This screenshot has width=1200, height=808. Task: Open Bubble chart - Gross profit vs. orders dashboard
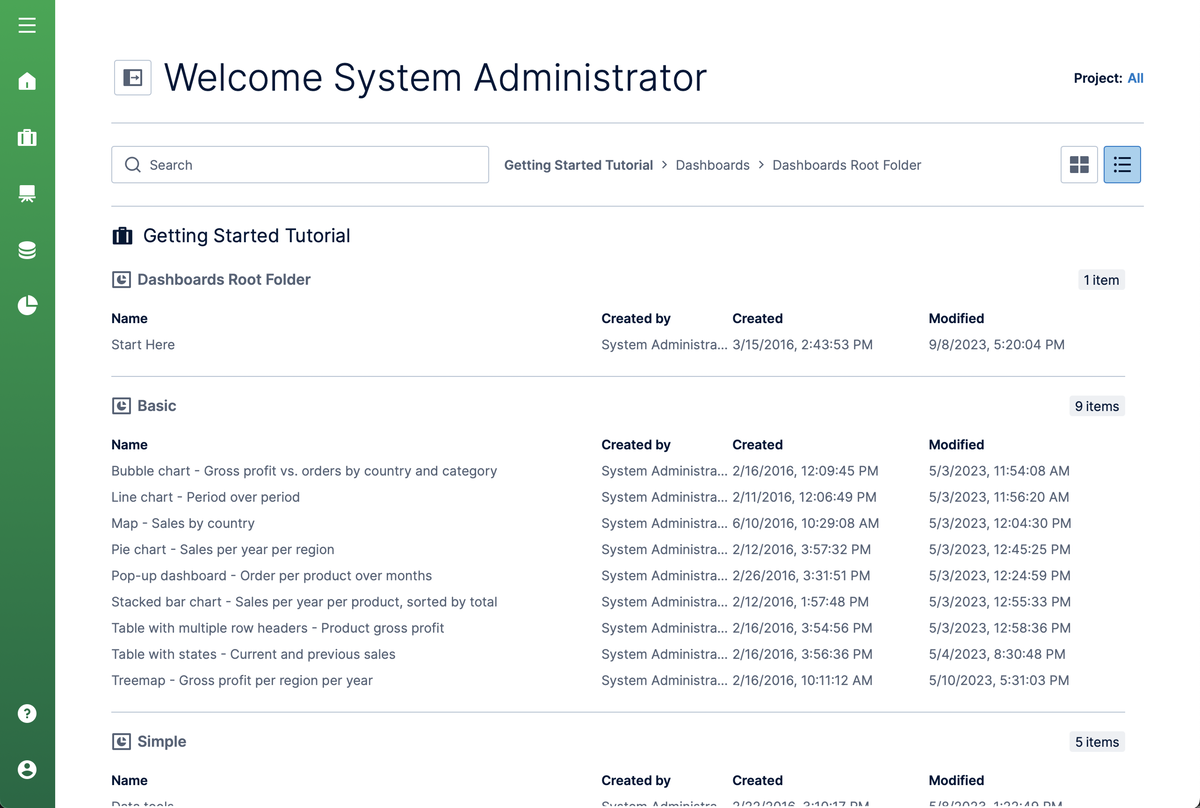(304, 471)
